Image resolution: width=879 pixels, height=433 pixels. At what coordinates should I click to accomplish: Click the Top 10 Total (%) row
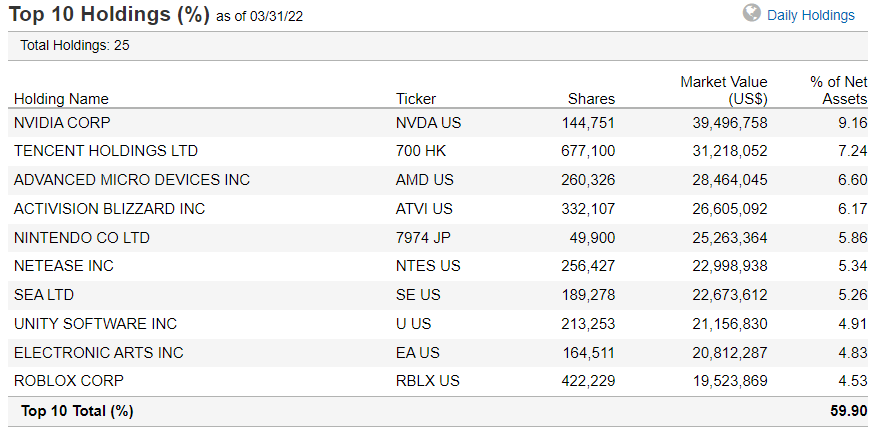(77, 411)
